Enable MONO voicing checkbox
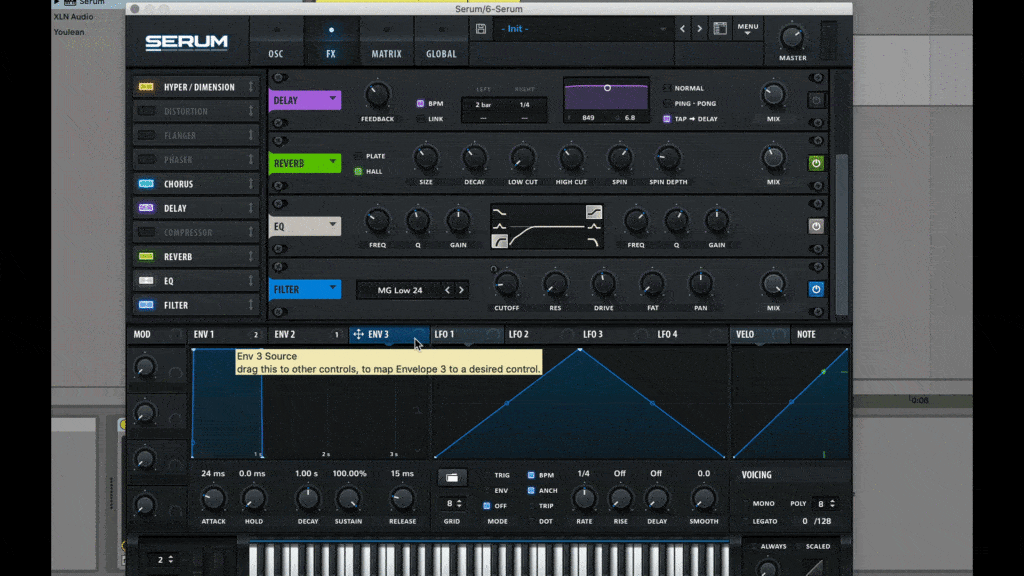The width and height of the screenshot is (1024, 576). coord(746,504)
